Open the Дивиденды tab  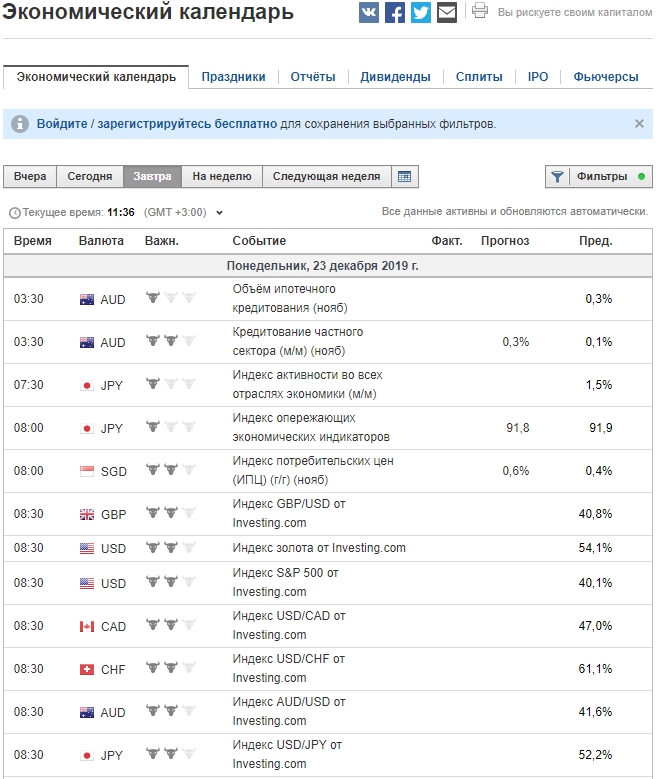click(395, 77)
